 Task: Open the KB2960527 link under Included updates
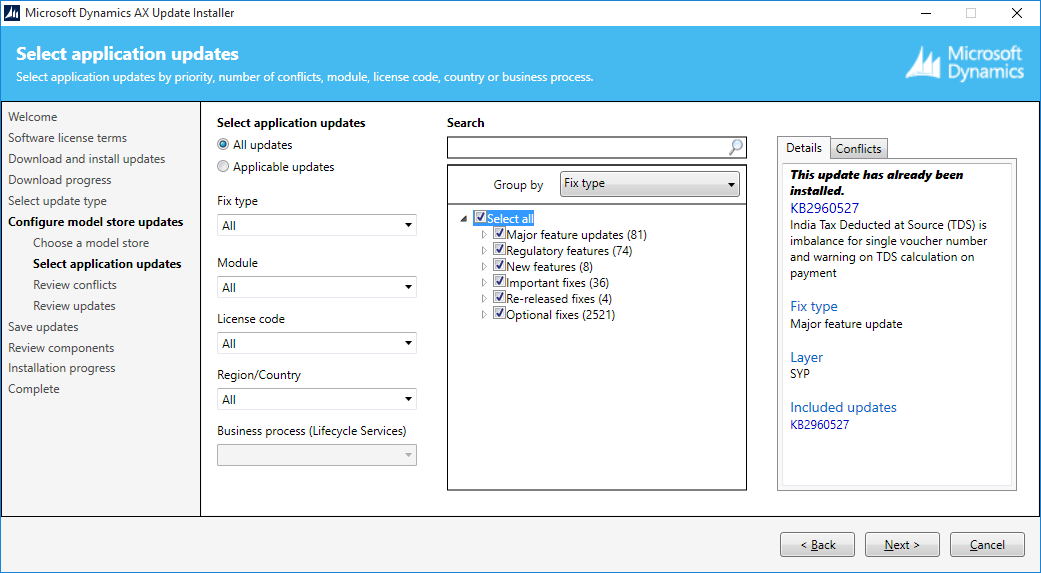tap(819, 425)
